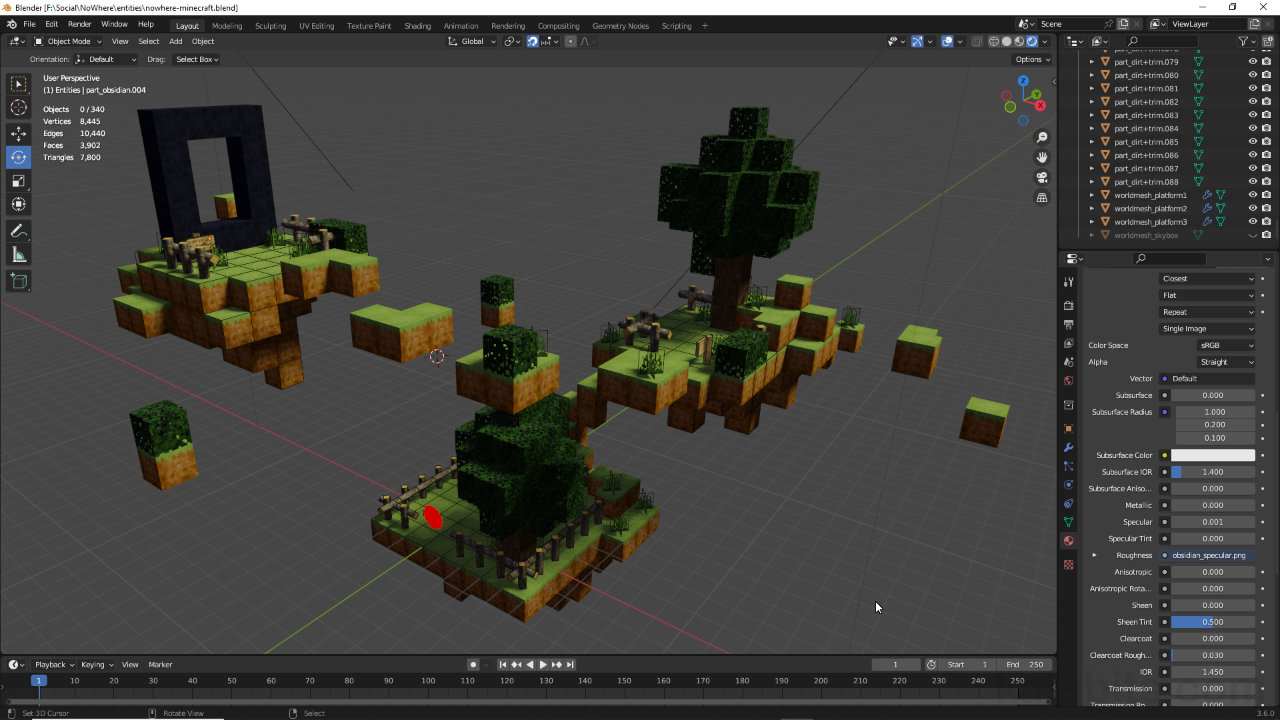Expand the Roughness node input
Screen dimensions: 1280x720
(x=1094, y=555)
